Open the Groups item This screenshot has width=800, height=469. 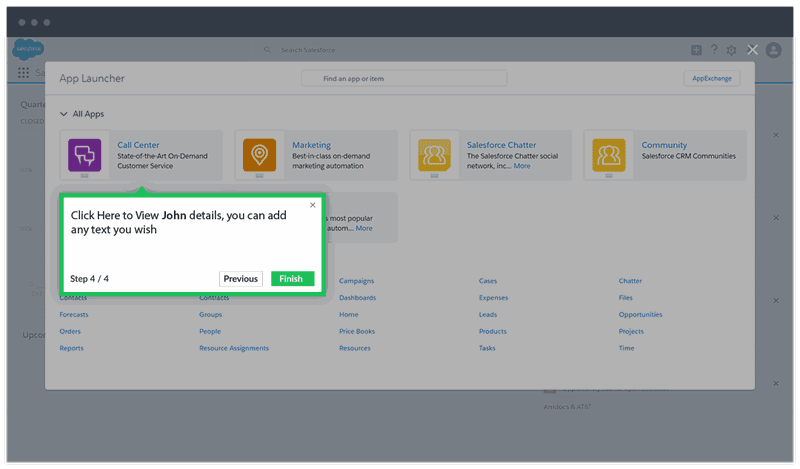(x=210, y=314)
